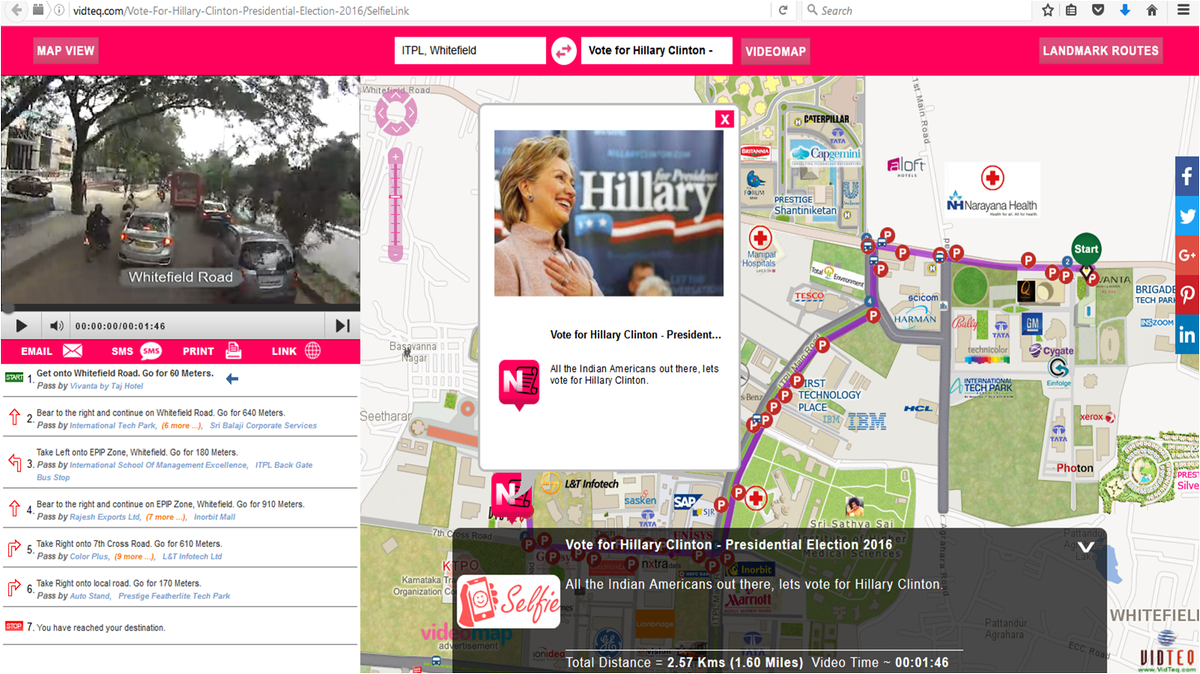
Task: Share the route on Twitter
Action: pyautogui.click(x=1187, y=216)
